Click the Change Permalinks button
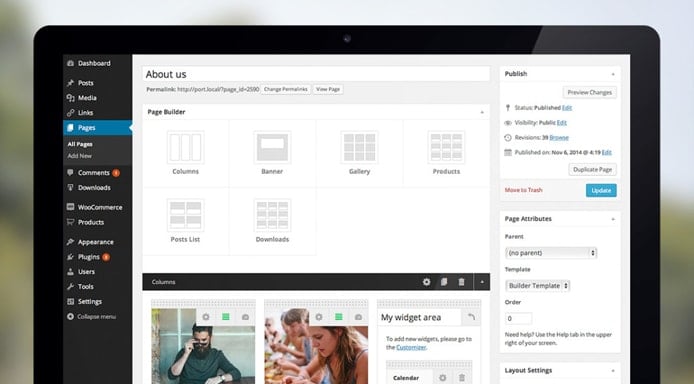694x384 pixels. tap(285, 89)
